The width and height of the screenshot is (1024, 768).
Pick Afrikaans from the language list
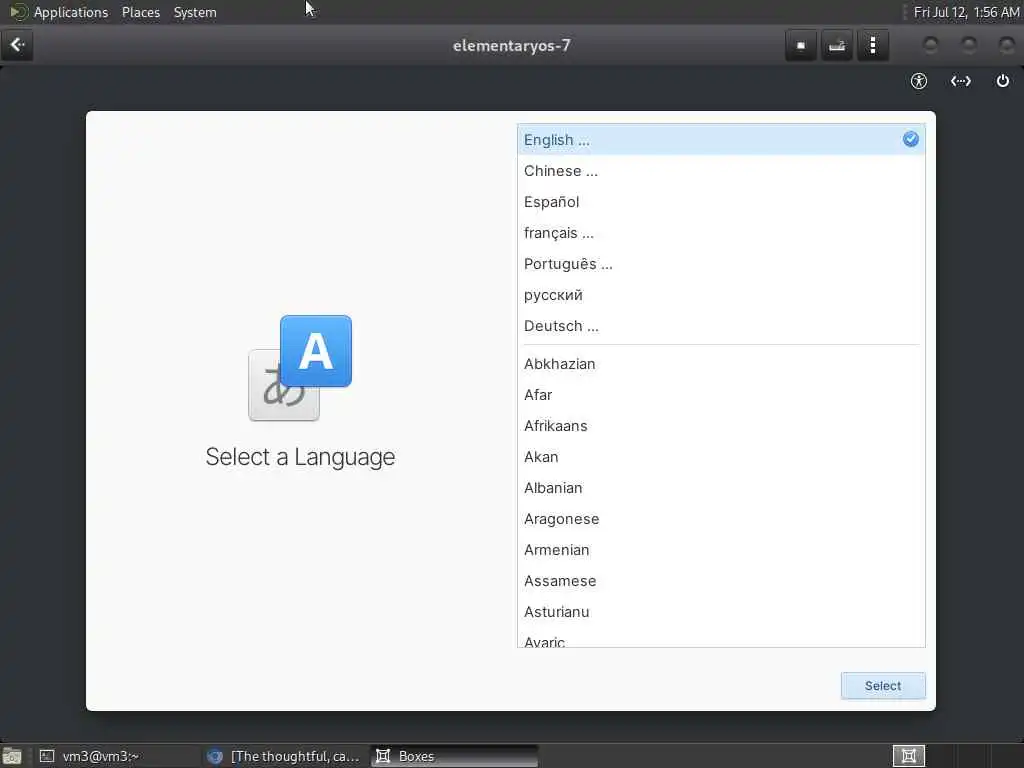[721, 426]
